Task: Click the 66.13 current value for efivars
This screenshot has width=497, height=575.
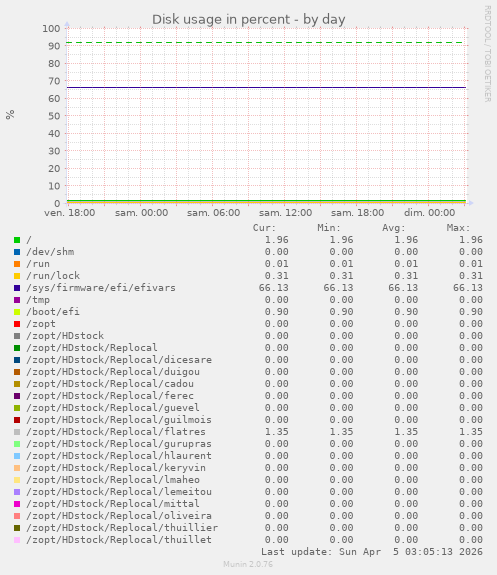Action: [x=274, y=288]
